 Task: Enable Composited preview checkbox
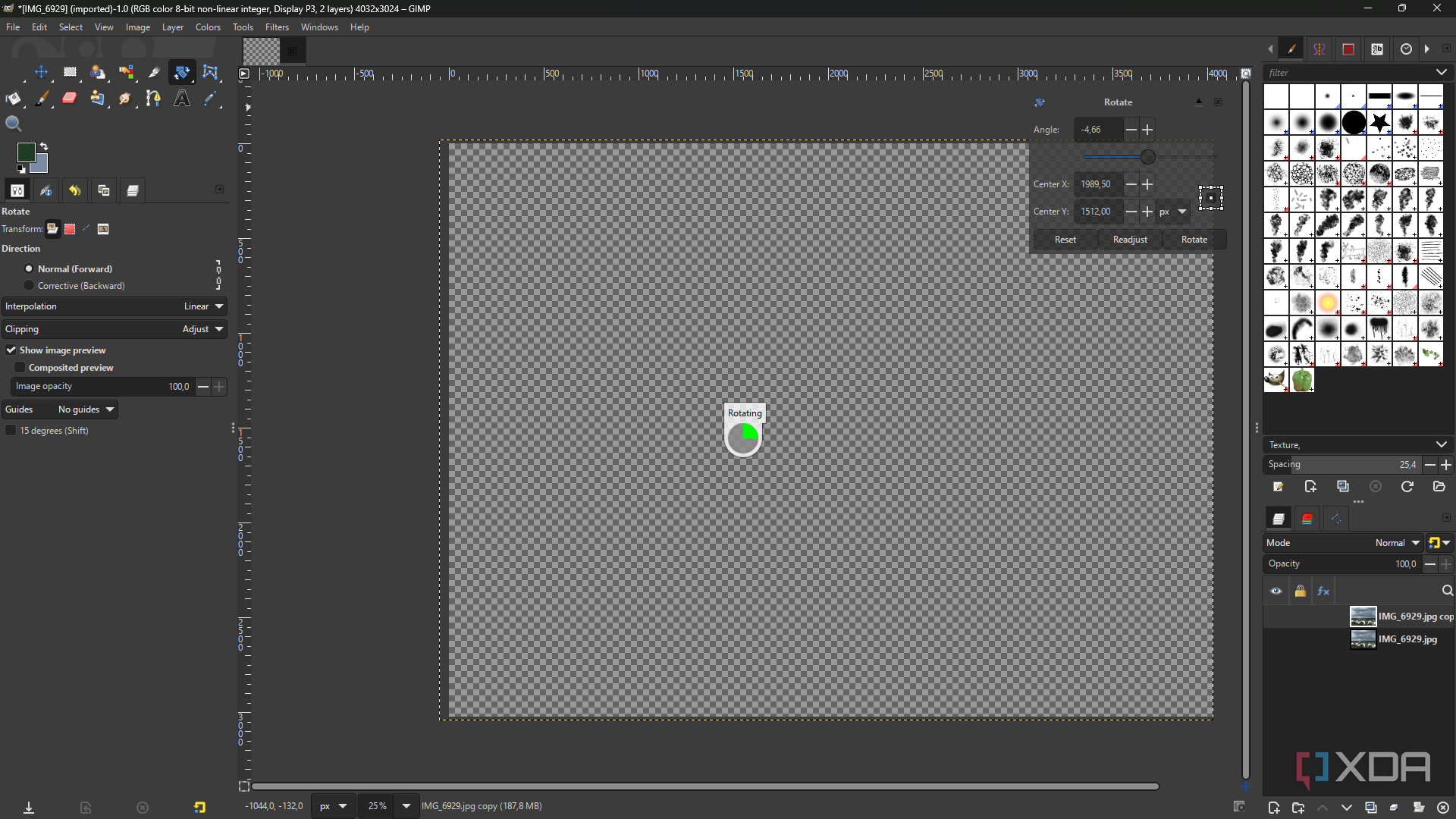click(20, 367)
